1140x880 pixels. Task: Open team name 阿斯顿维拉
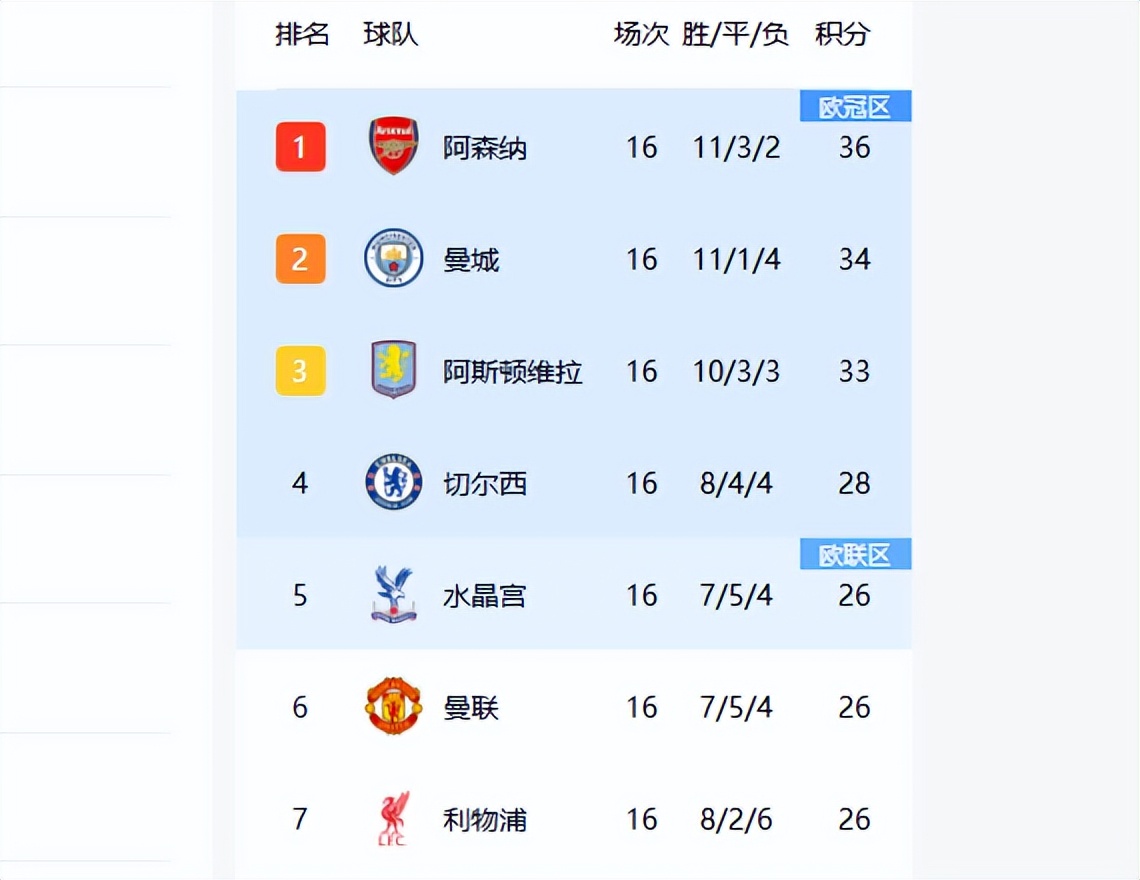(x=513, y=373)
